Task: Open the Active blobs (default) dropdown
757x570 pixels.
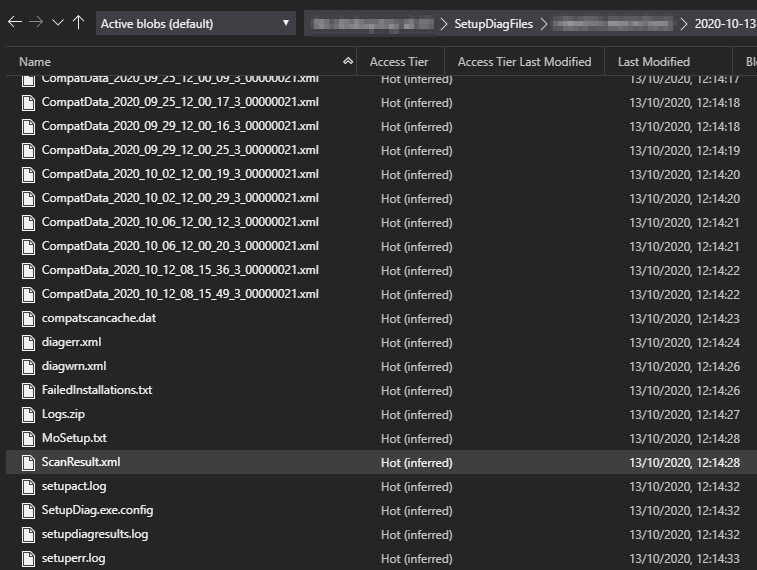Action: tap(196, 23)
